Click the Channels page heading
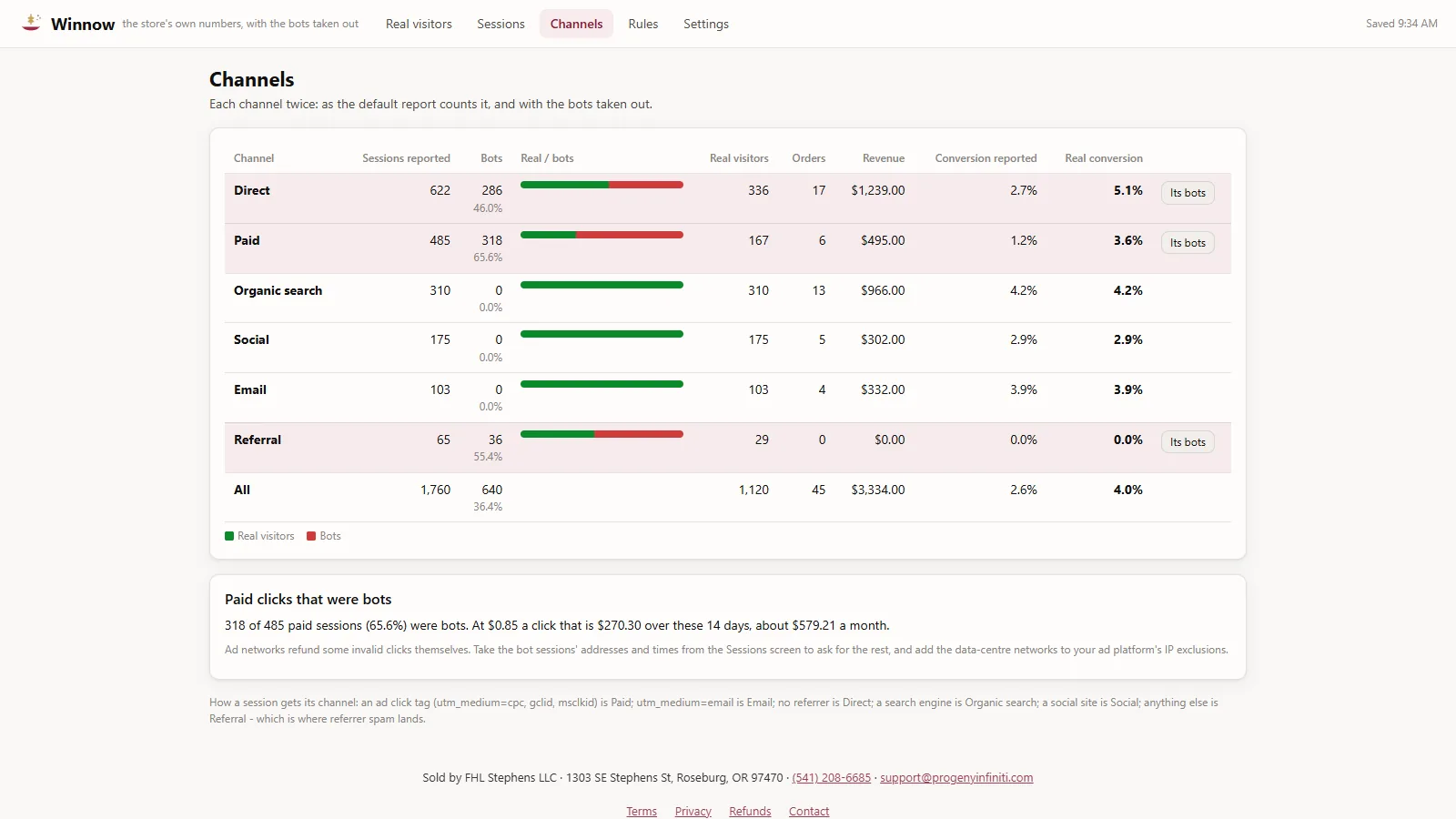This screenshot has width=1456, height=819. pos(252,80)
